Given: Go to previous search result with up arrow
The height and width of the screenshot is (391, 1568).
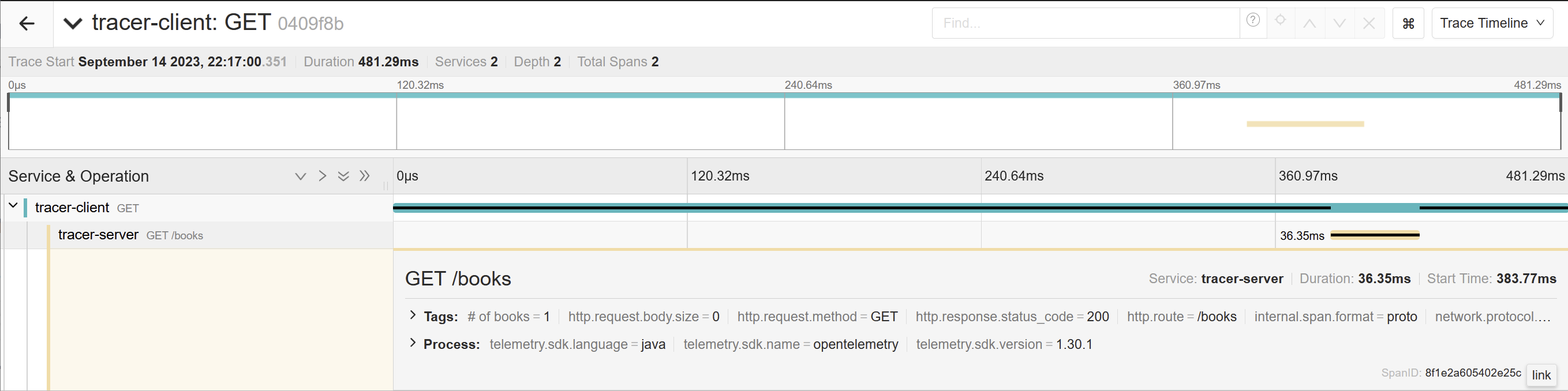Looking at the screenshot, I should (x=1310, y=24).
